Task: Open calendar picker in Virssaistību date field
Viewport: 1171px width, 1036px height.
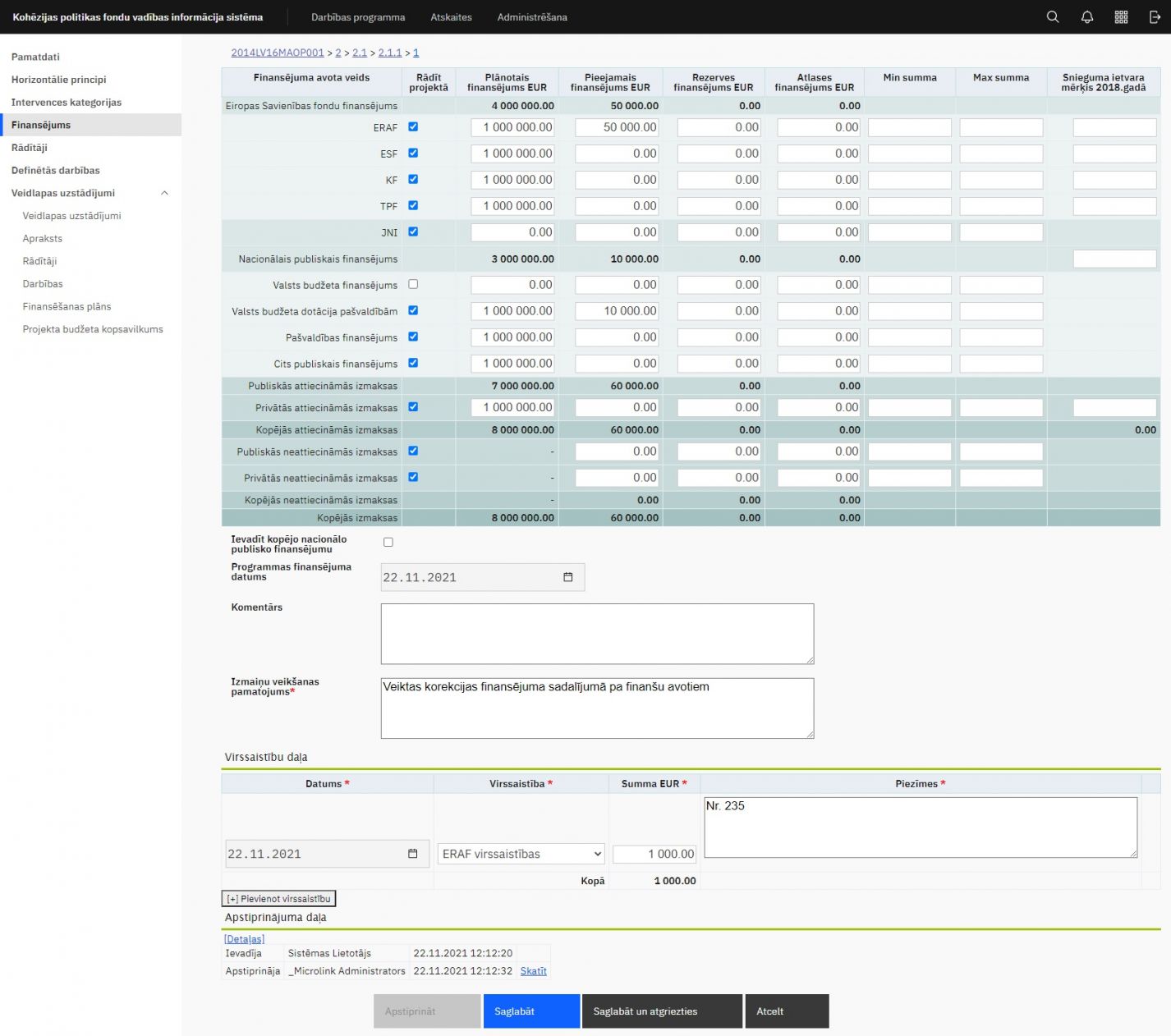Action: 412,854
